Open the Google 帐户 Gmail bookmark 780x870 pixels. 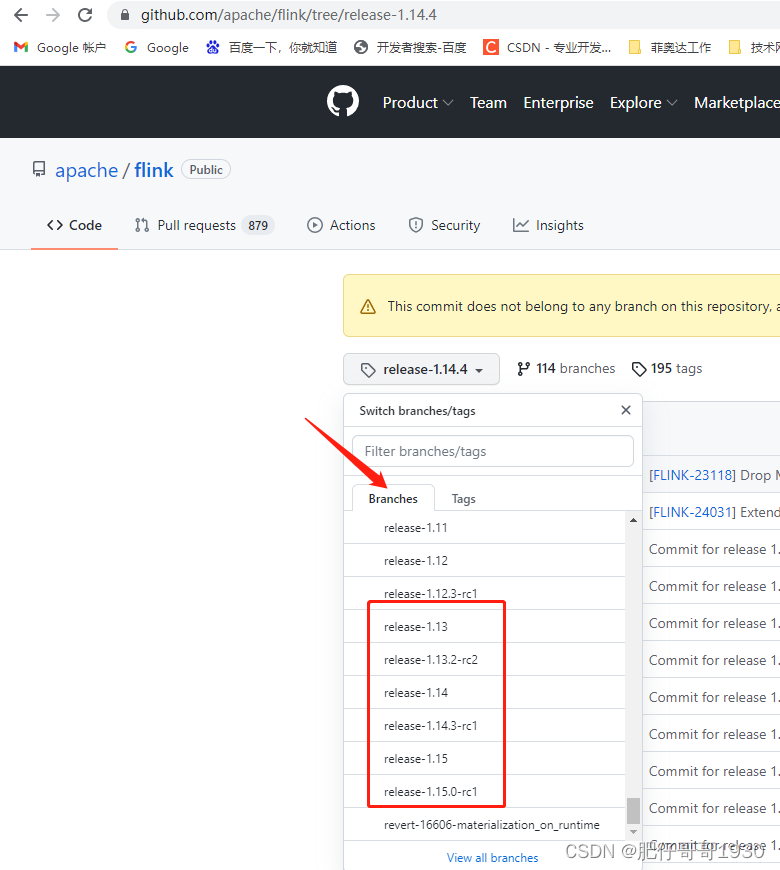(59, 48)
